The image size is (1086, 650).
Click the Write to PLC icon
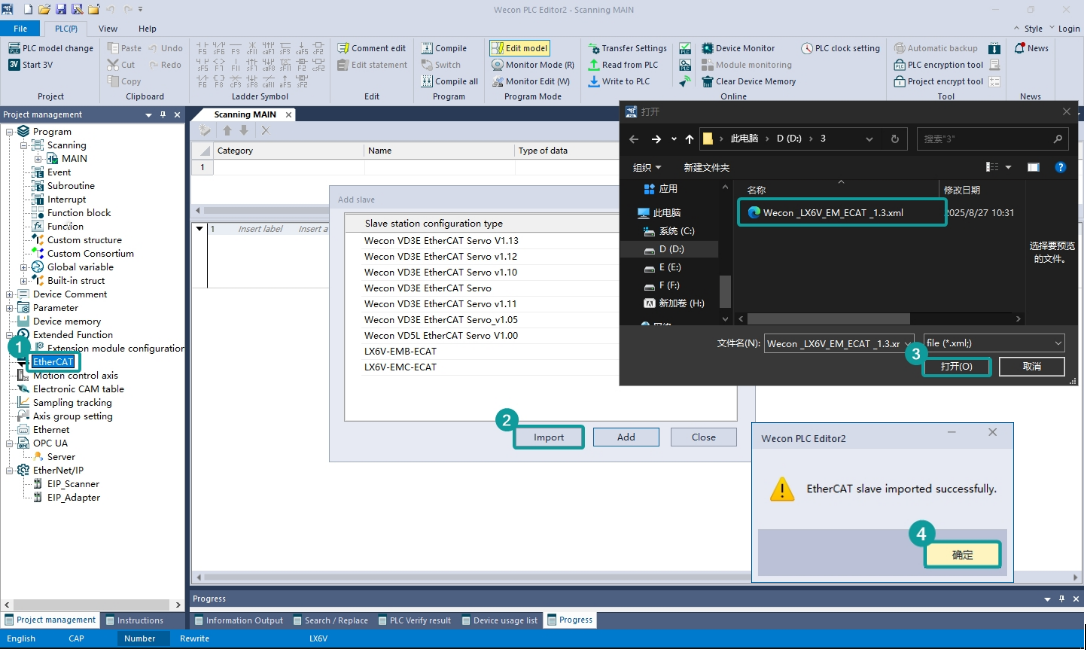[594, 81]
